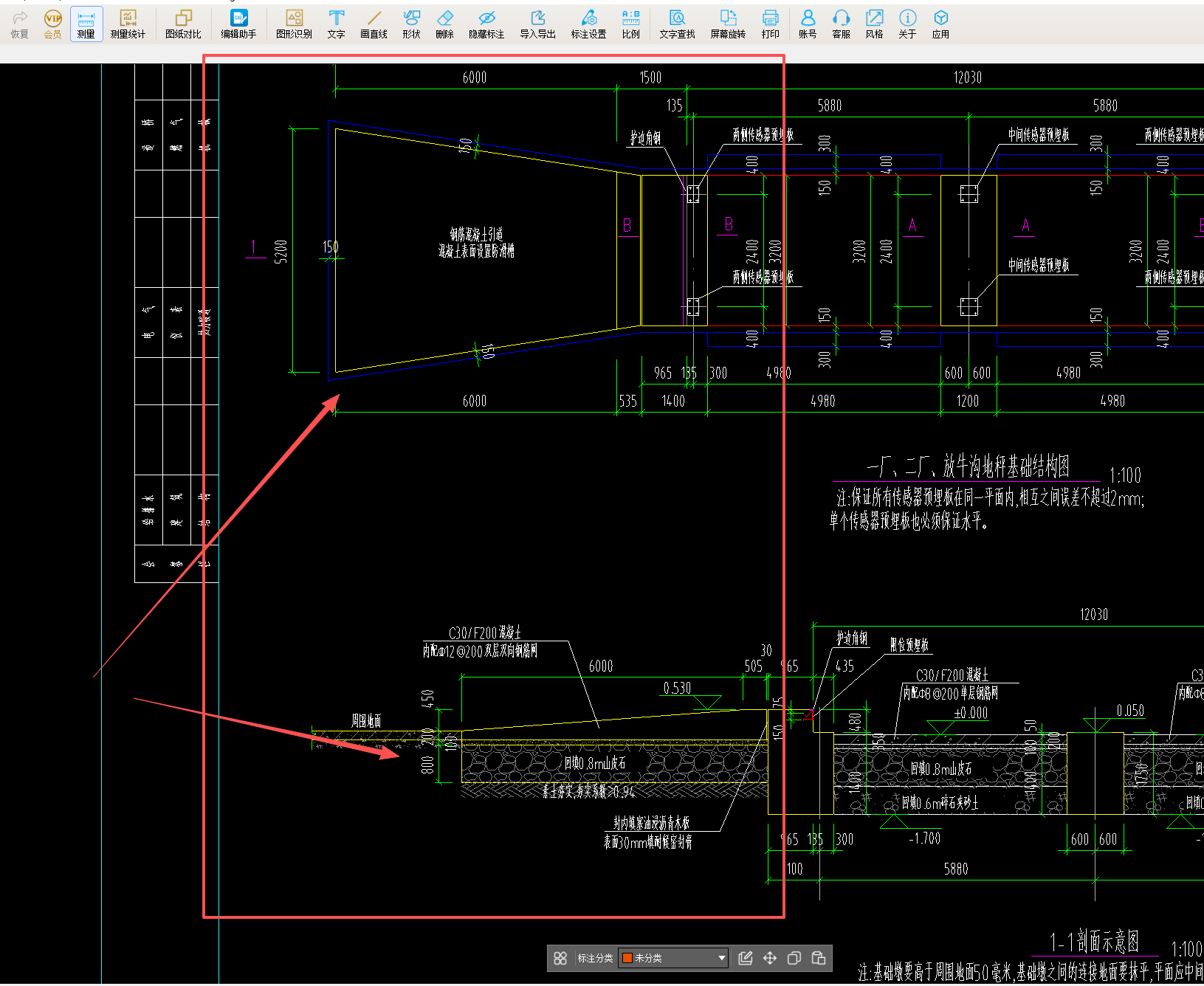Click the move annotation arrows icon
1204x986 pixels.
tap(770, 958)
